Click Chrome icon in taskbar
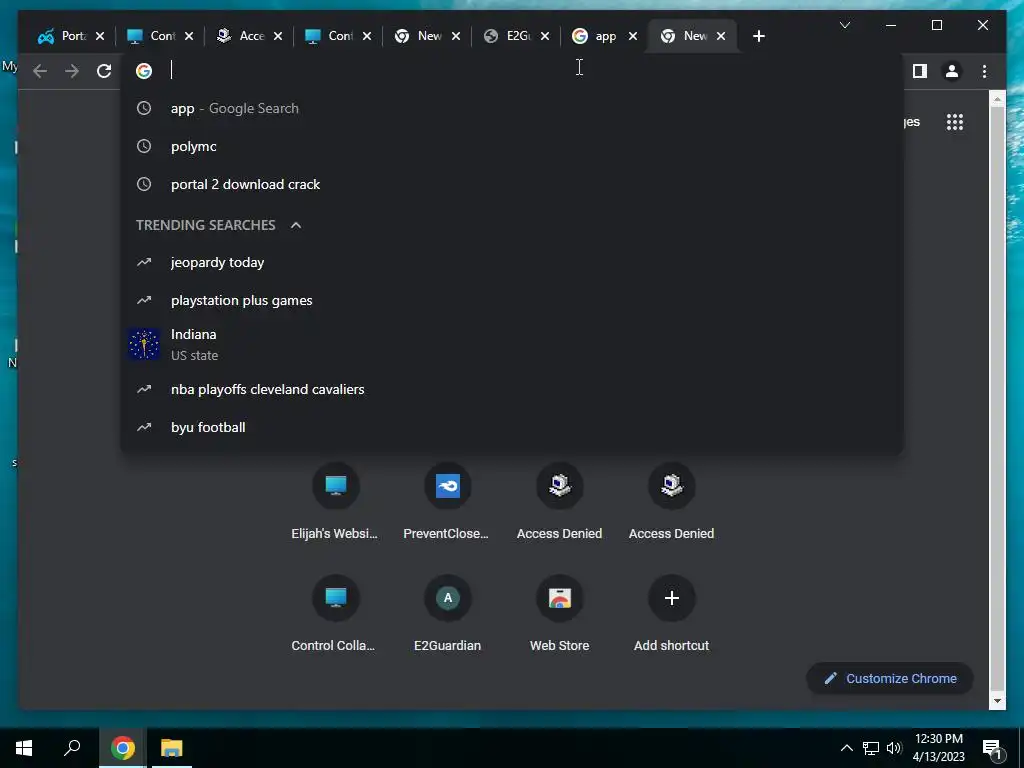Screen dimensions: 1024x768 pyautogui.click(x=123, y=748)
